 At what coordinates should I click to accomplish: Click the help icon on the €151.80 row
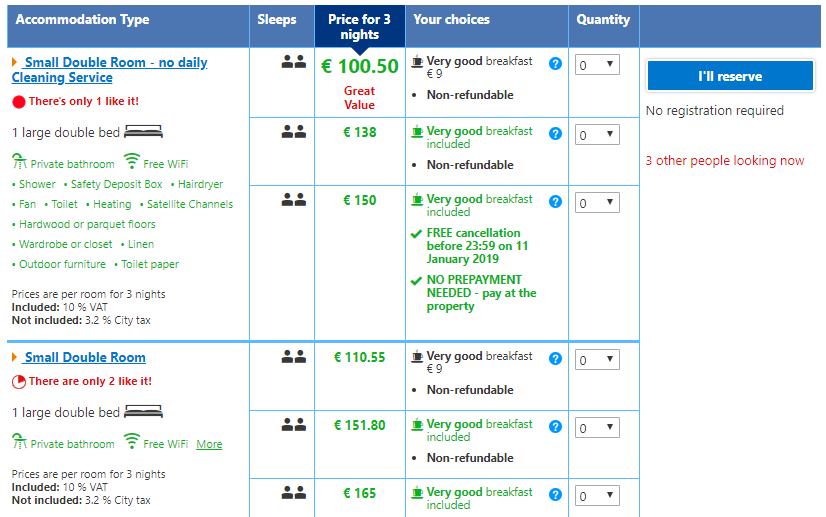[x=556, y=427]
